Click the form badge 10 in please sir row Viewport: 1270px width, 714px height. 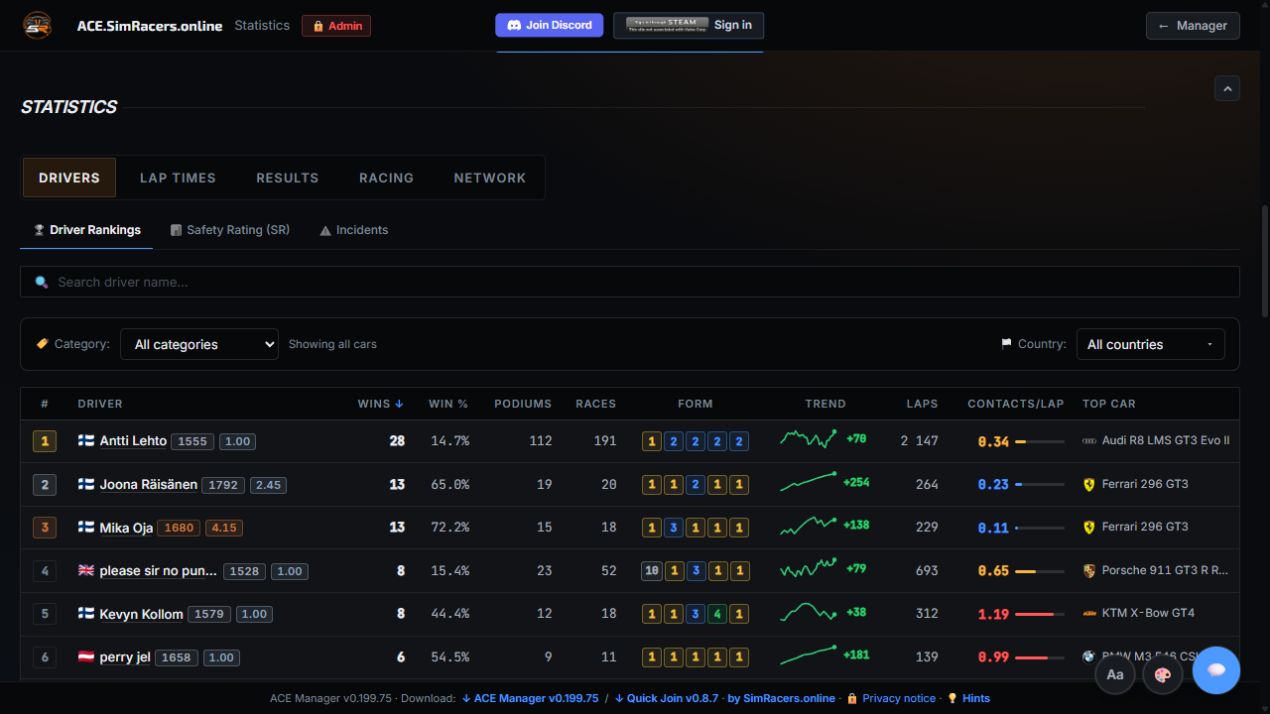[x=652, y=571]
